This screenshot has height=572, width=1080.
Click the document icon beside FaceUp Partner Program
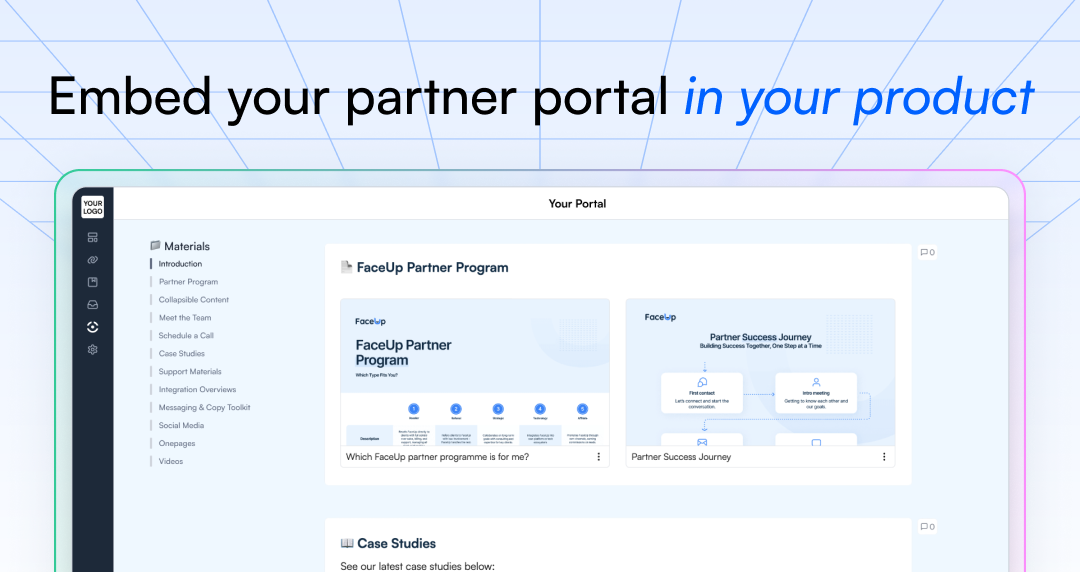[346, 267]
